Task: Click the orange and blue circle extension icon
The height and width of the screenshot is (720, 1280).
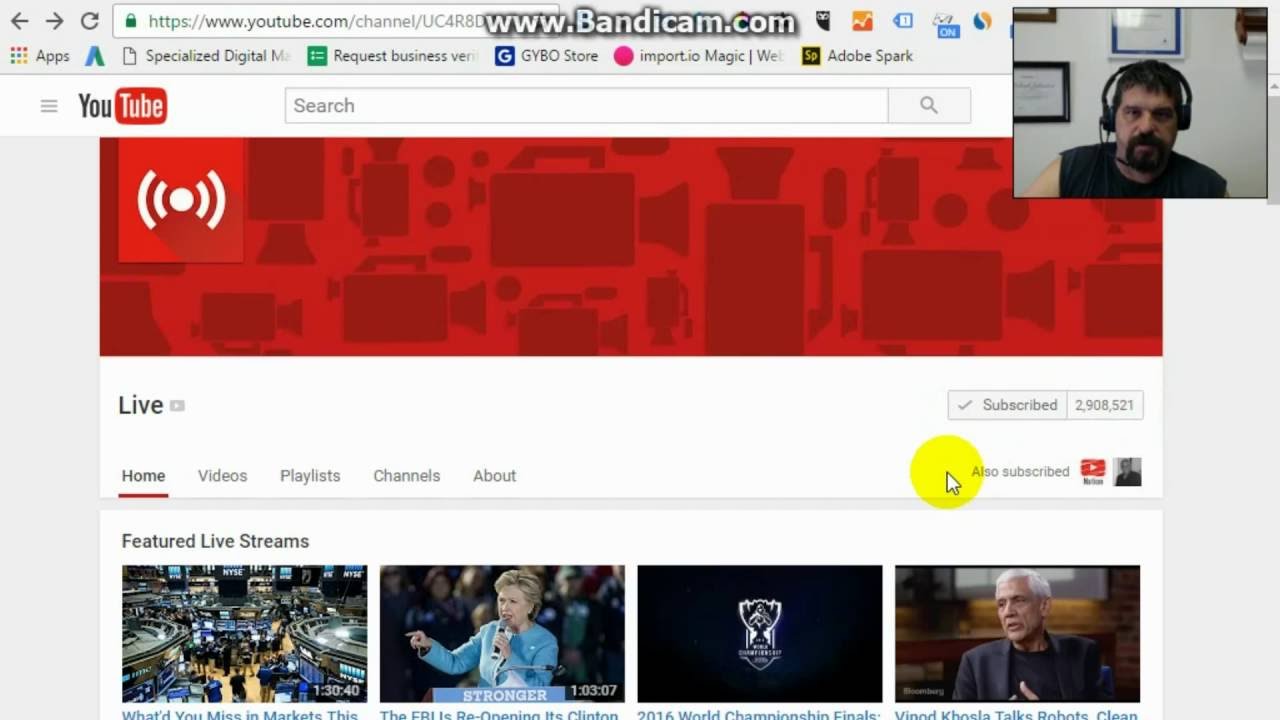Action: 983,21
